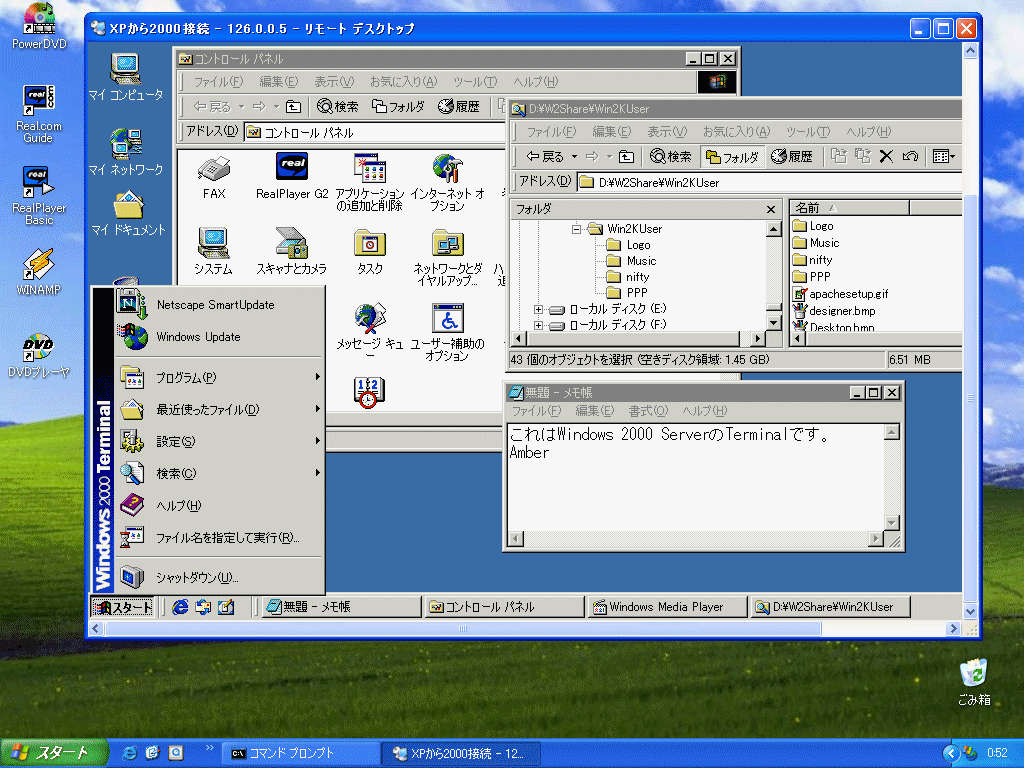Collapse the Win2KUser tree node
1024x768 pixels.
(576, 229)
